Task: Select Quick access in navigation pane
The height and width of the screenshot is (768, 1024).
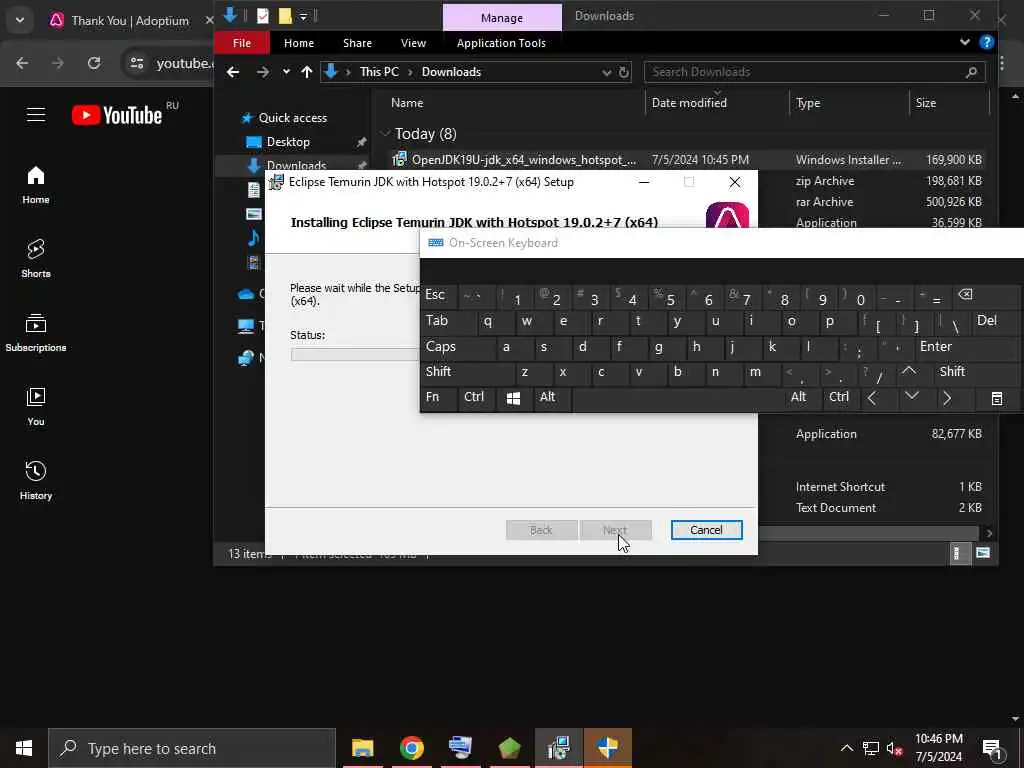Action: tap(292, 118)
